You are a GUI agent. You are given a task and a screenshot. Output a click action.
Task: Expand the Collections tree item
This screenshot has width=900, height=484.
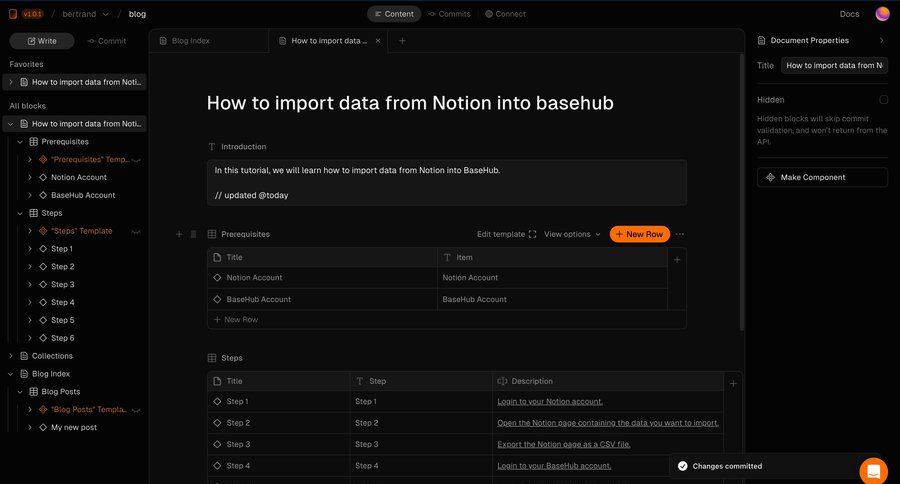[11, 356]
